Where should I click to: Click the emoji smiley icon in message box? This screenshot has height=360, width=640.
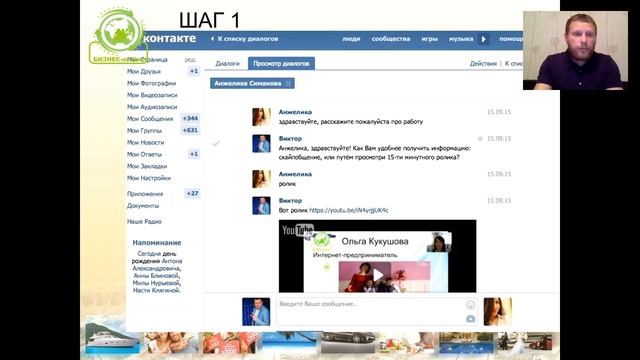[x=470, y=305]
